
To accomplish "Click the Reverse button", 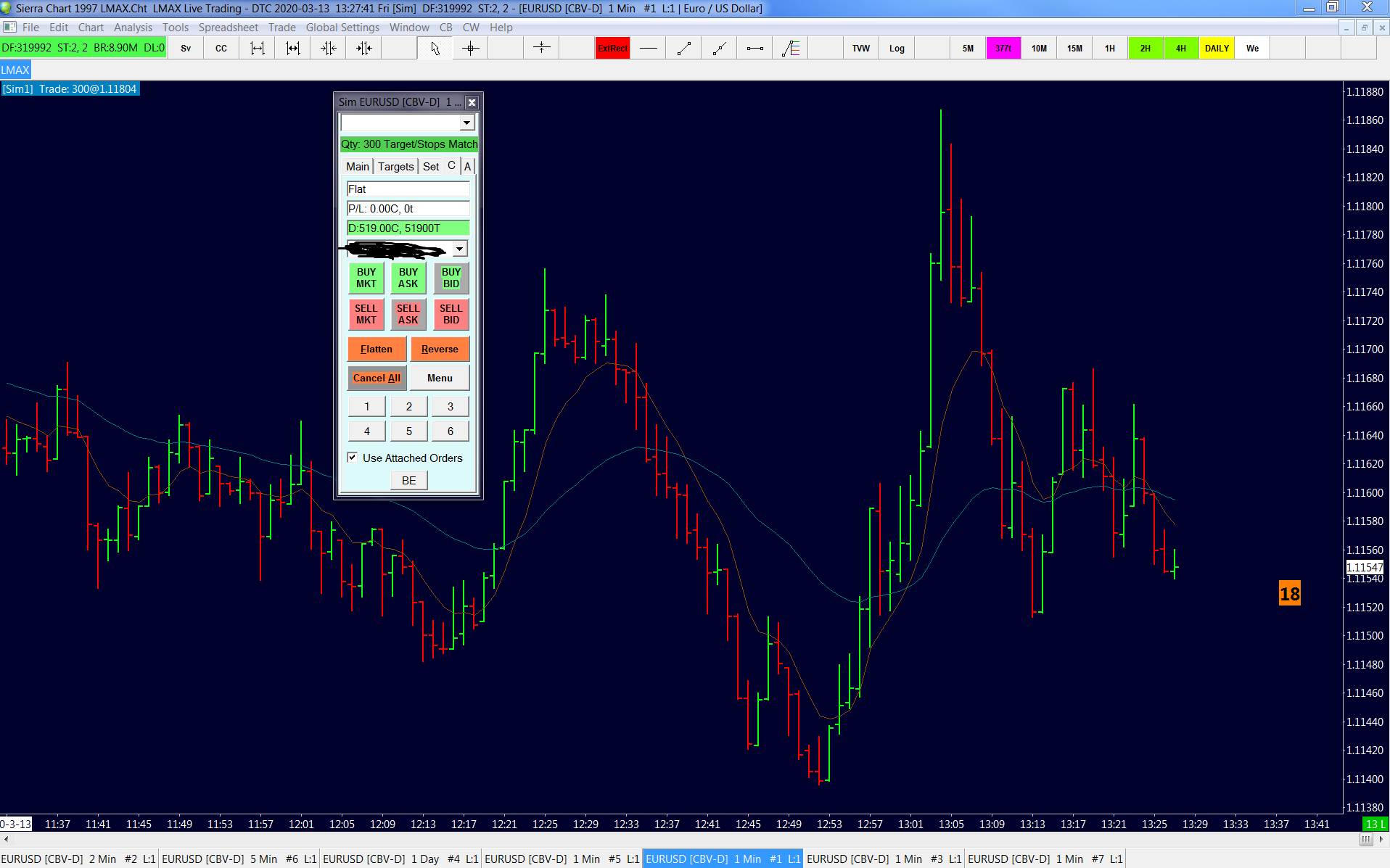I will point(440,349).
